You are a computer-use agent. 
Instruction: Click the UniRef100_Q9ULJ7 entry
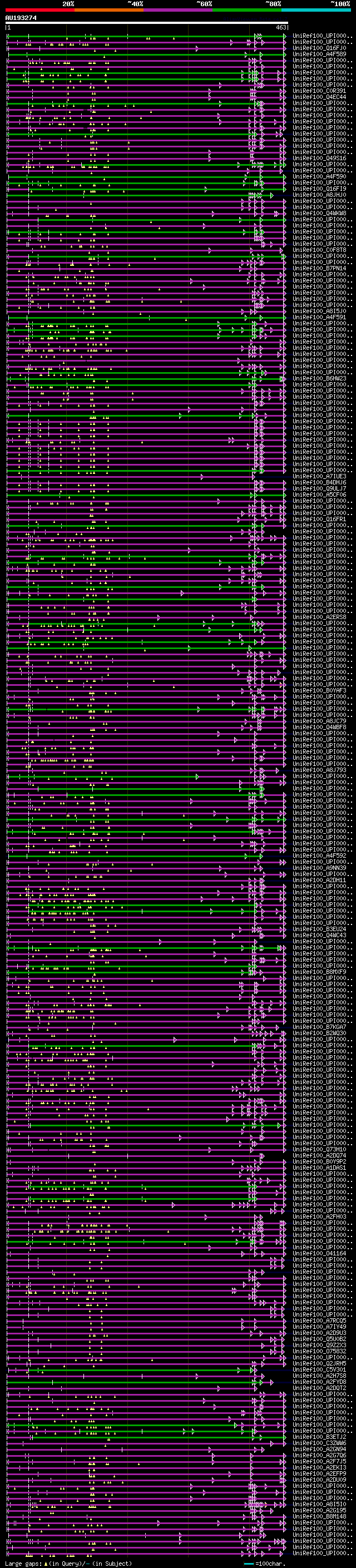[x=319, y=489]
